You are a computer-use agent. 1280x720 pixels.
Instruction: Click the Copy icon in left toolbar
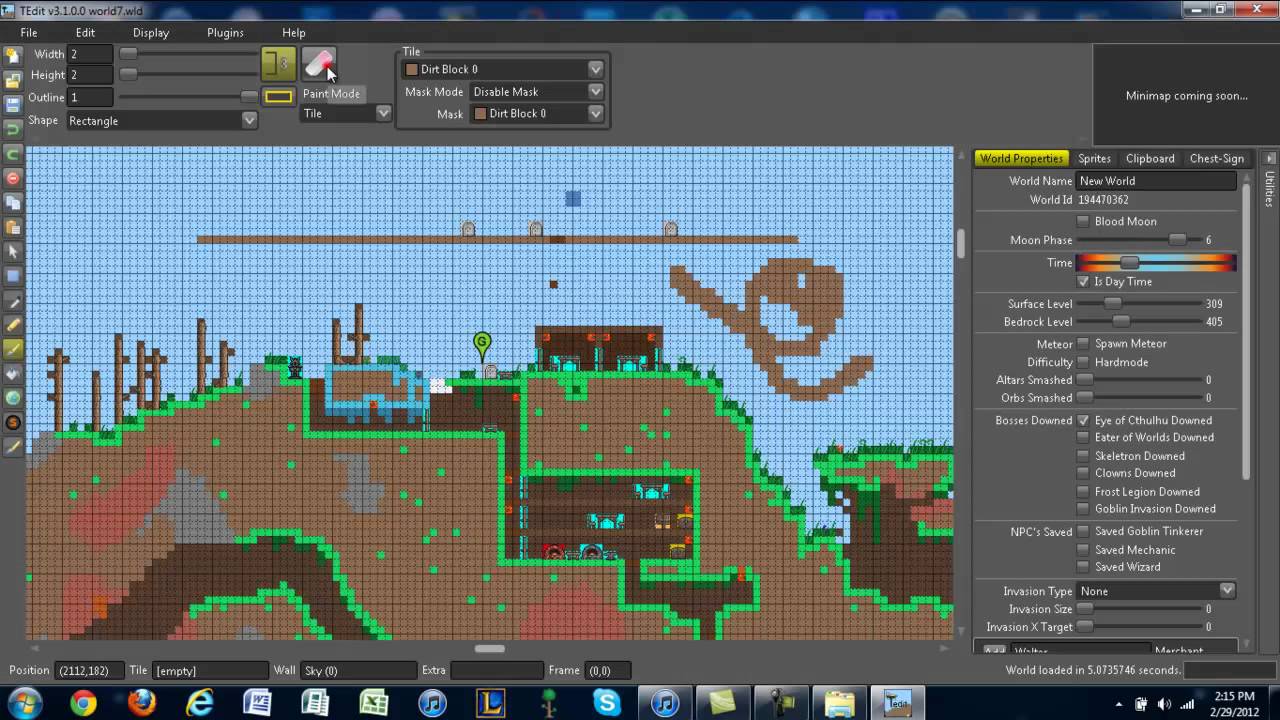13,203
